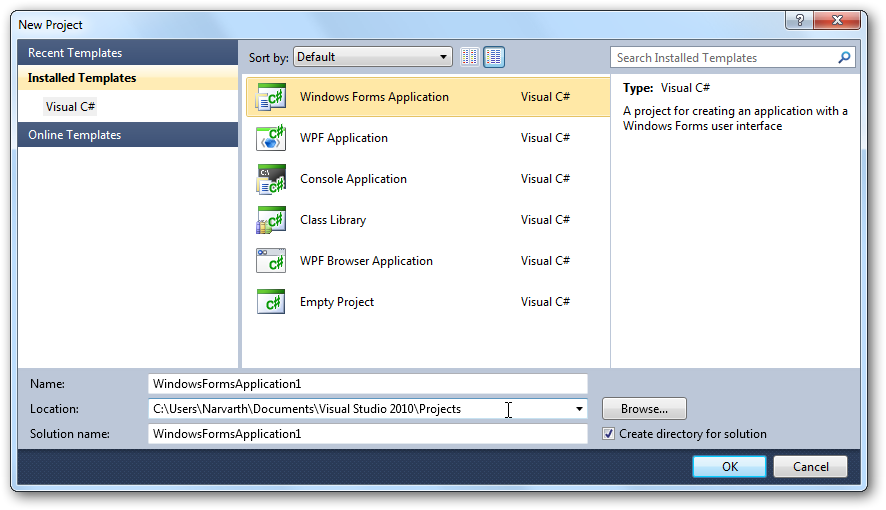This screenshot has width=886, height=510.
Task: Choose the Console Application icon
Action: tap(271, 179)
